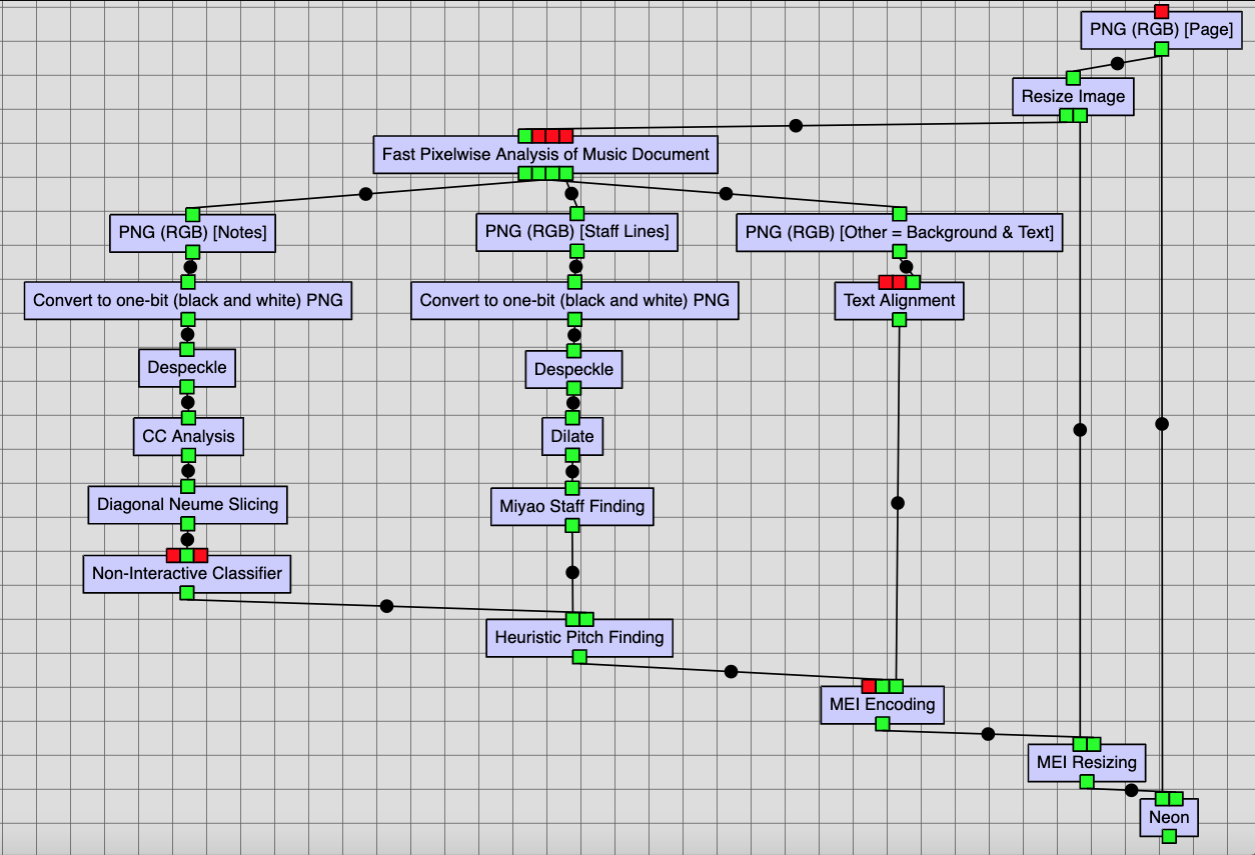Screen dimensions: 1255x855
Task: Select Convert to one-bit node under Notes
Action: (x=188, y=300)
